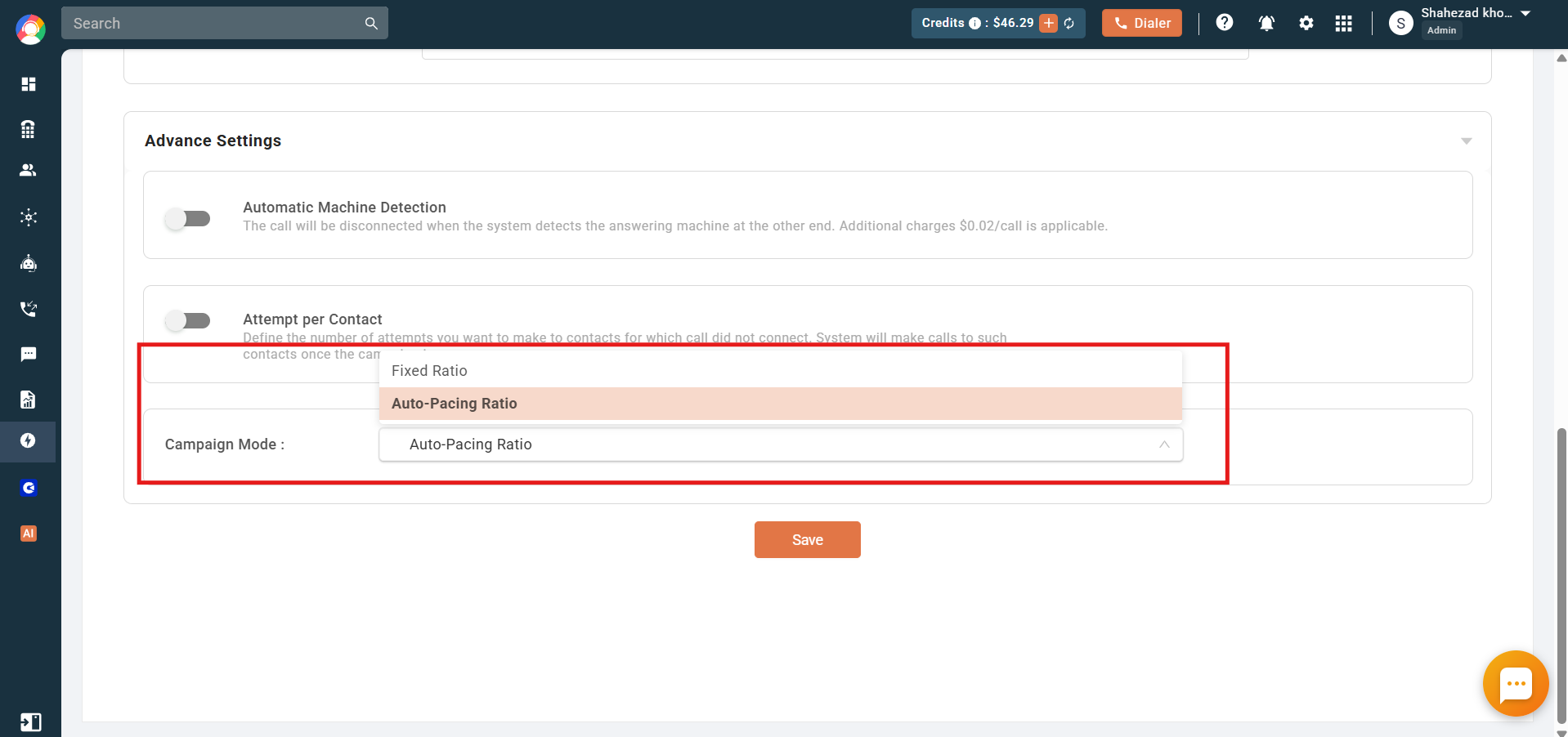Image resolution: width=1568 pixels, height=737 pixels.
Task: Toggle Automatic Machine Detection switch
Action: point(188,218)
